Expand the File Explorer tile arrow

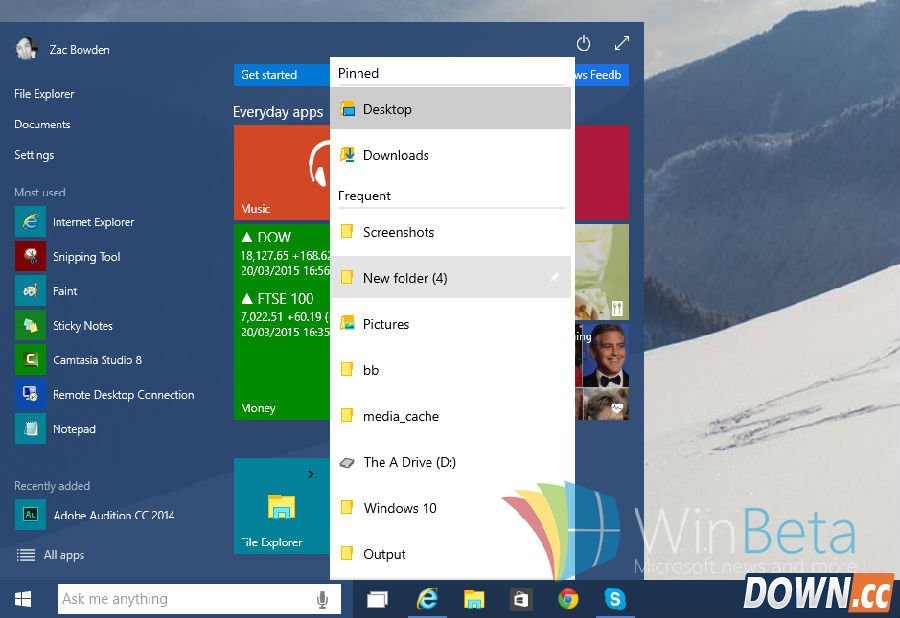311,474
